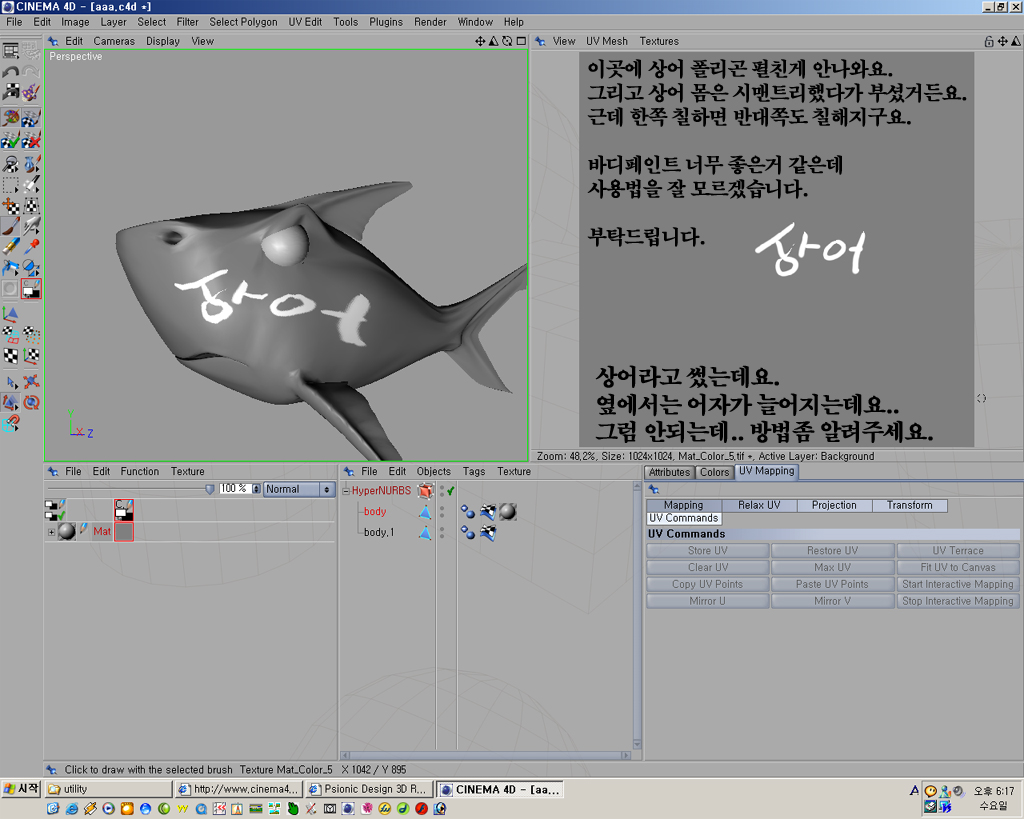Viewport: 1024px width, 819px height.
Task: Open the Select Polygon menu
Action: [x=237, y=22]
